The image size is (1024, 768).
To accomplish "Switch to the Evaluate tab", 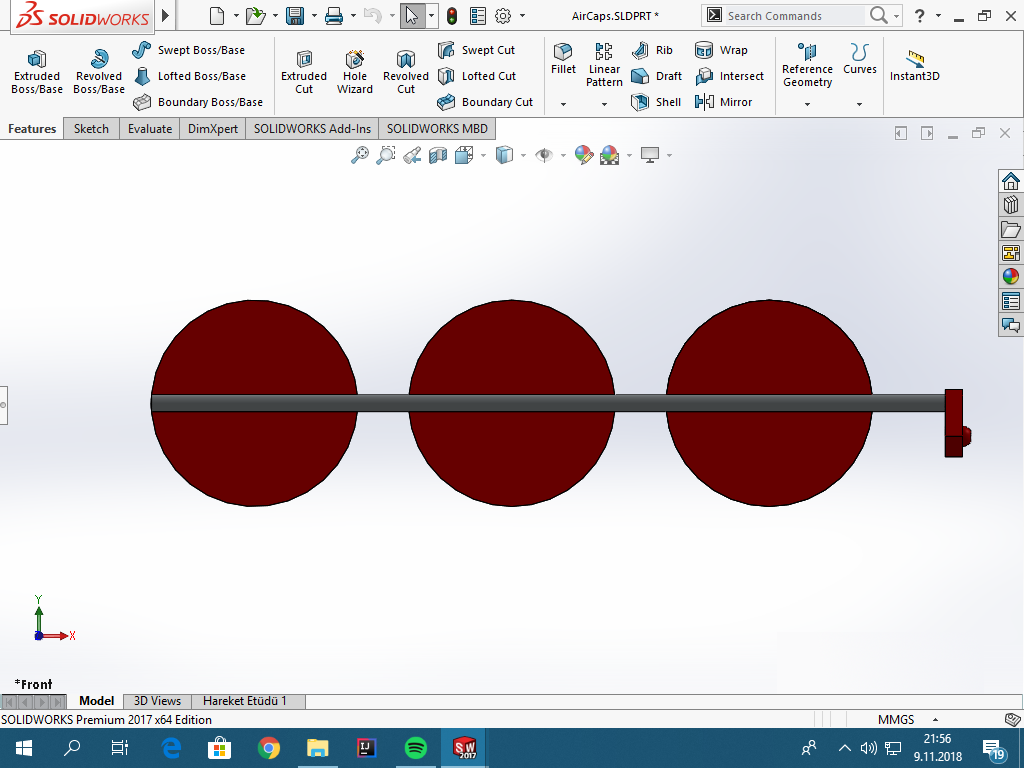I will coord(150,129).
